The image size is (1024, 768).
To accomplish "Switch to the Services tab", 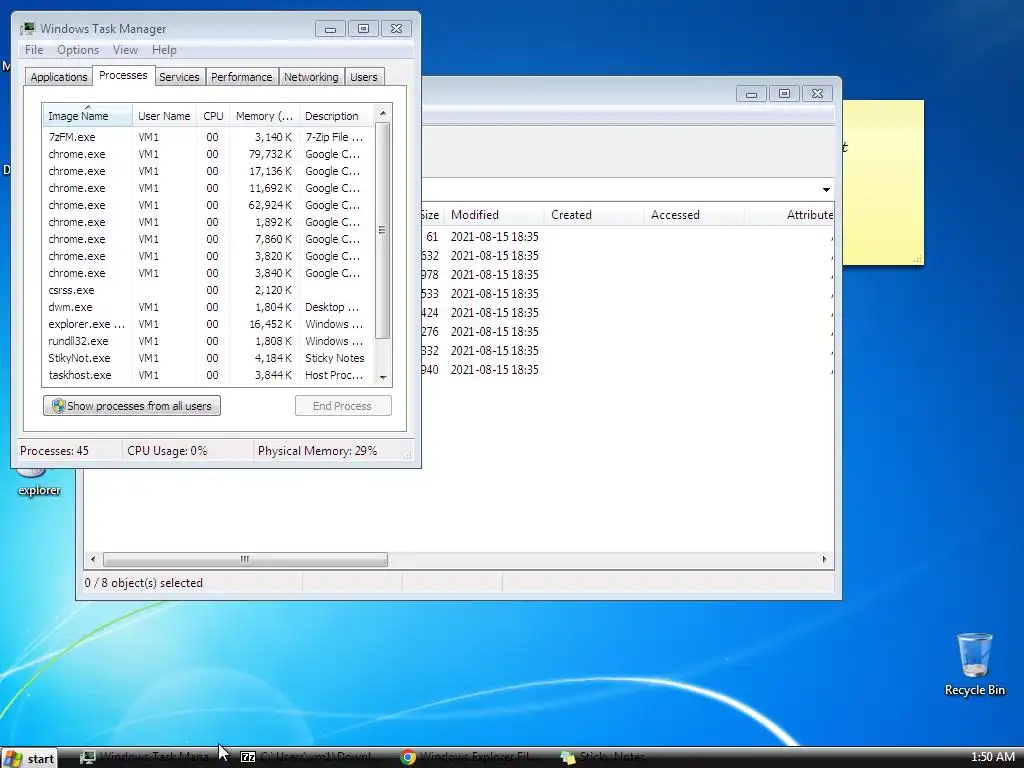I will [x=179, y=77].
